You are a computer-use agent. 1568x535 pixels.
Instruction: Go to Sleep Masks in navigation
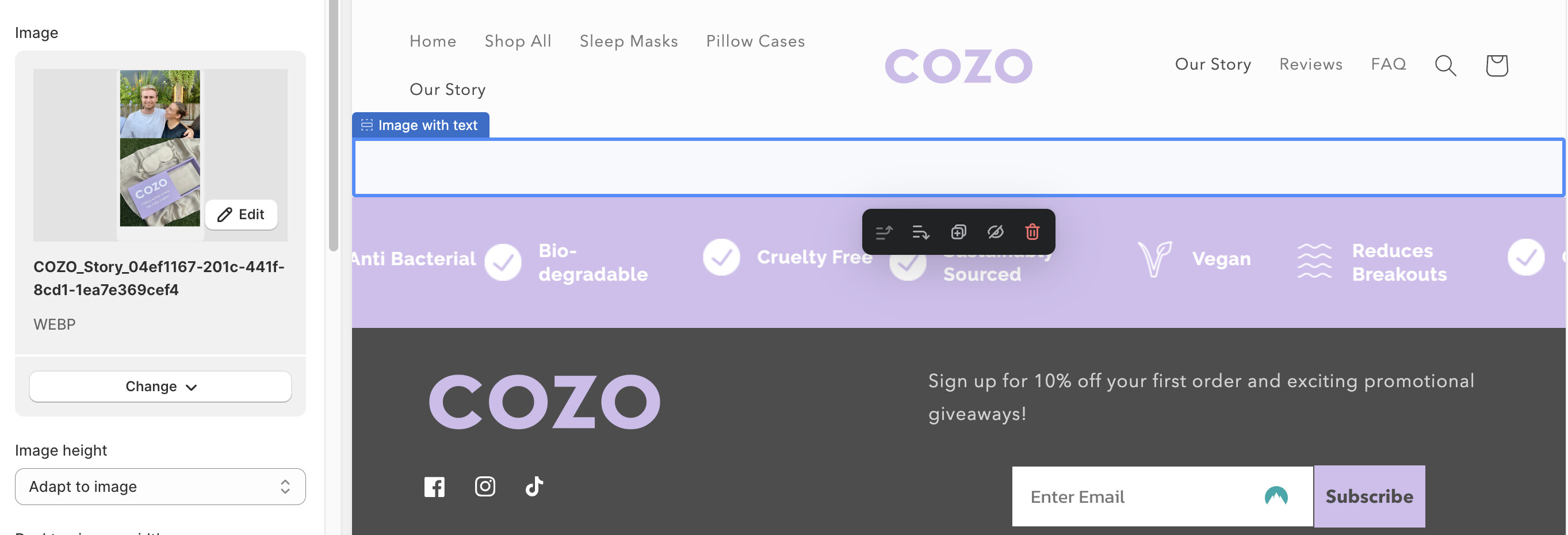click(628, 41)
